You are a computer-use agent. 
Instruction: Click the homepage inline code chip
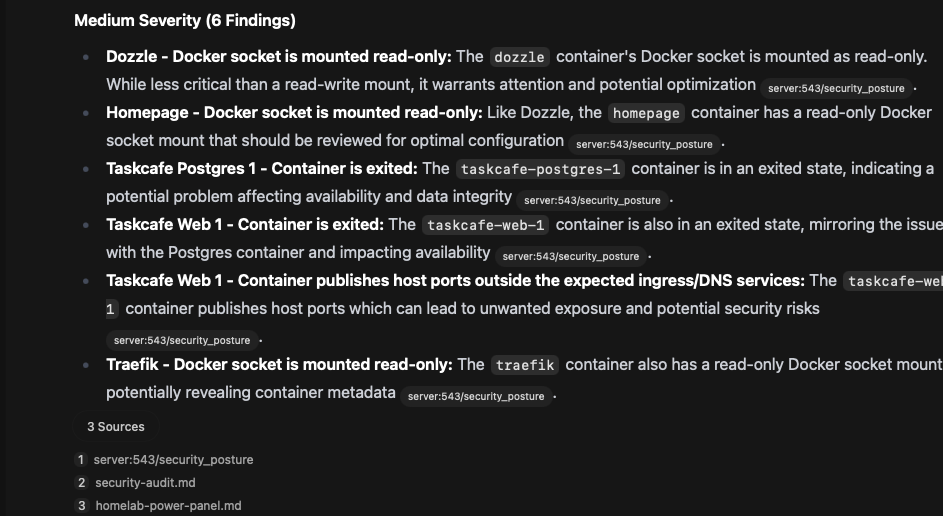coord(646,113)
